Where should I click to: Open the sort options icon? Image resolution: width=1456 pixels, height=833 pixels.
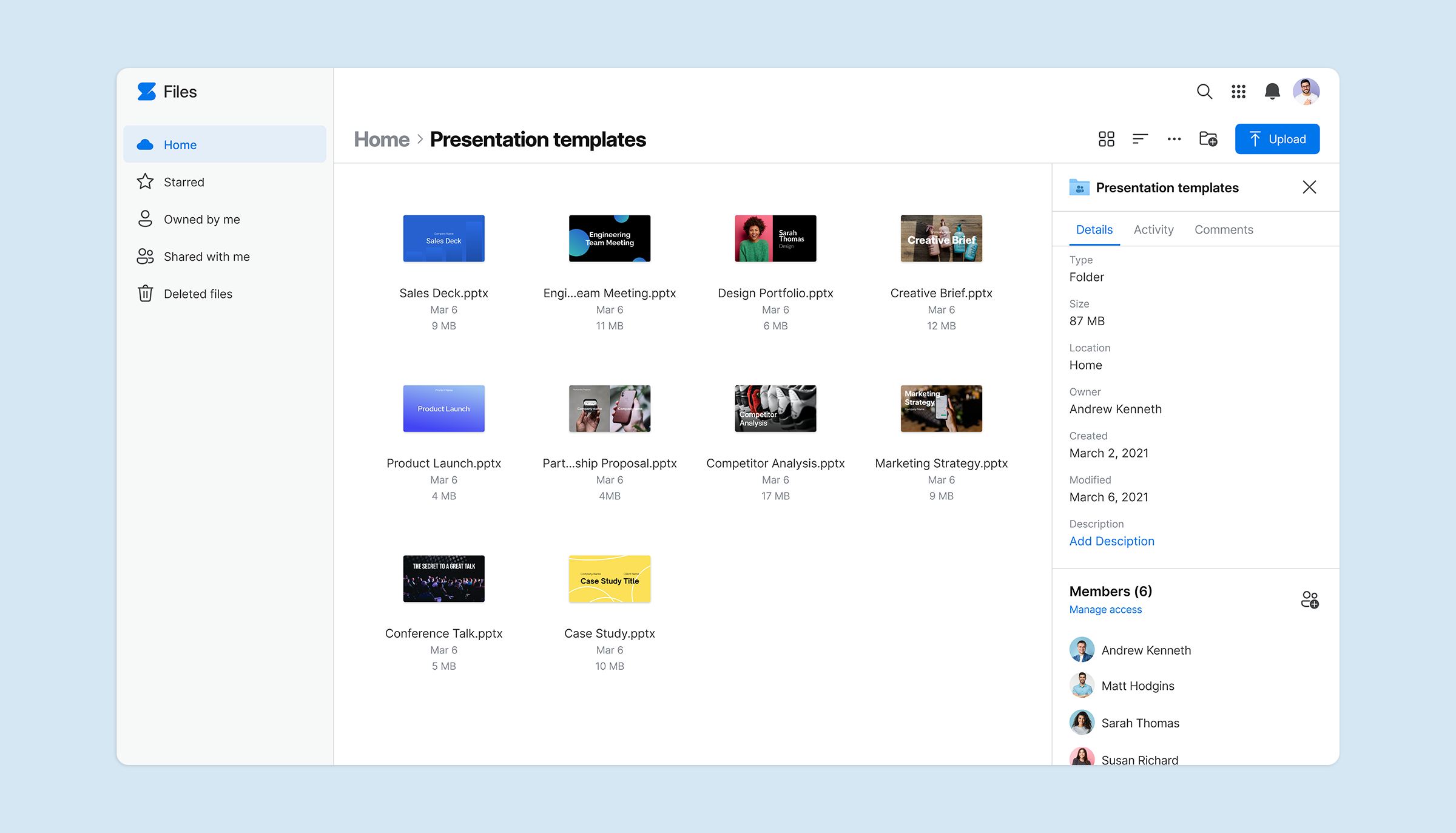coord(1140,139)
